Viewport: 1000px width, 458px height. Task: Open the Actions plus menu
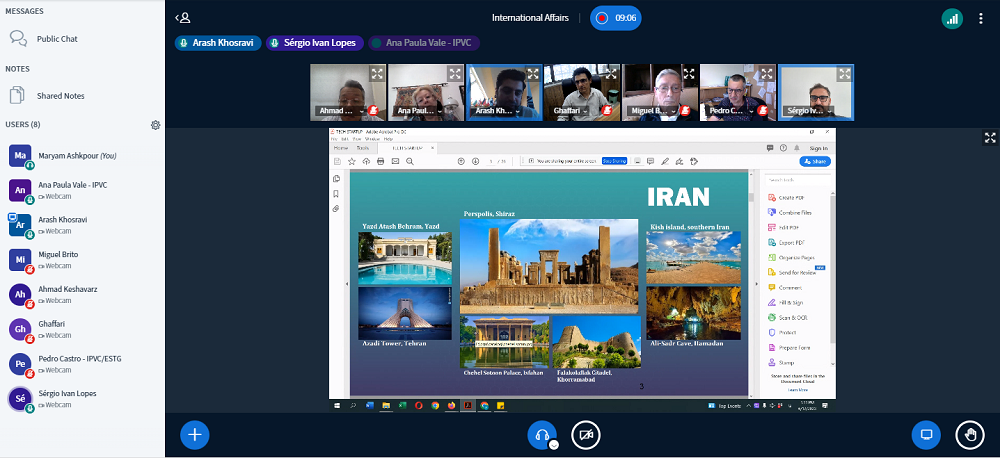point(195,434)
